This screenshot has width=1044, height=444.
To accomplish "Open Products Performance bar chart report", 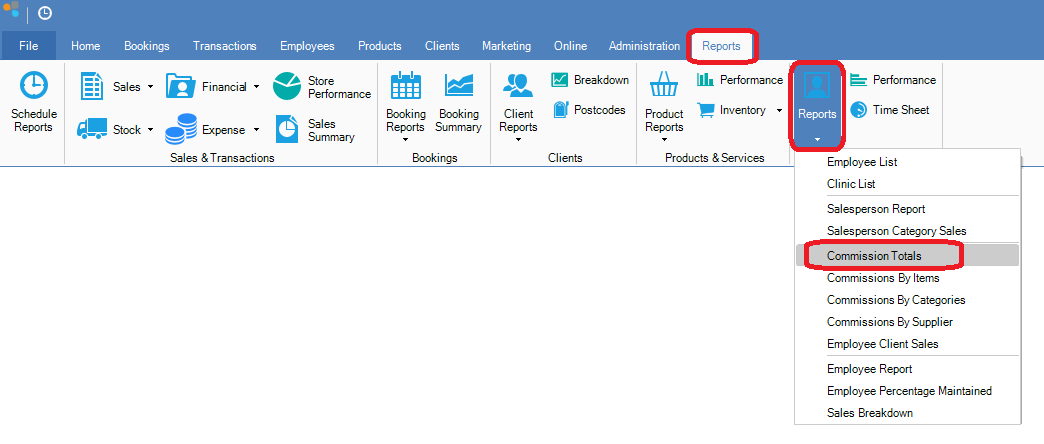I will 706,80.
